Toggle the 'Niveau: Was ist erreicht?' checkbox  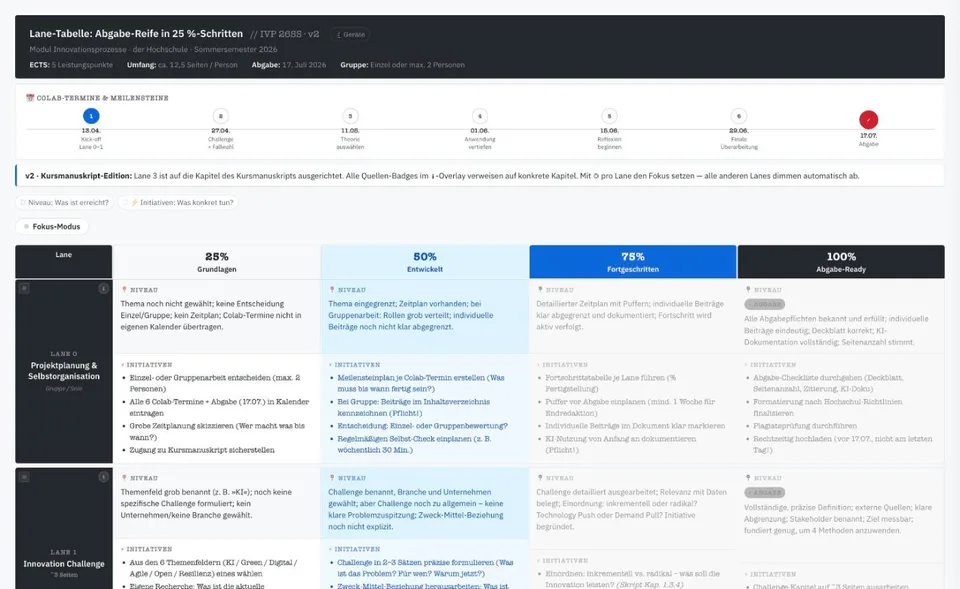point(23,203)
